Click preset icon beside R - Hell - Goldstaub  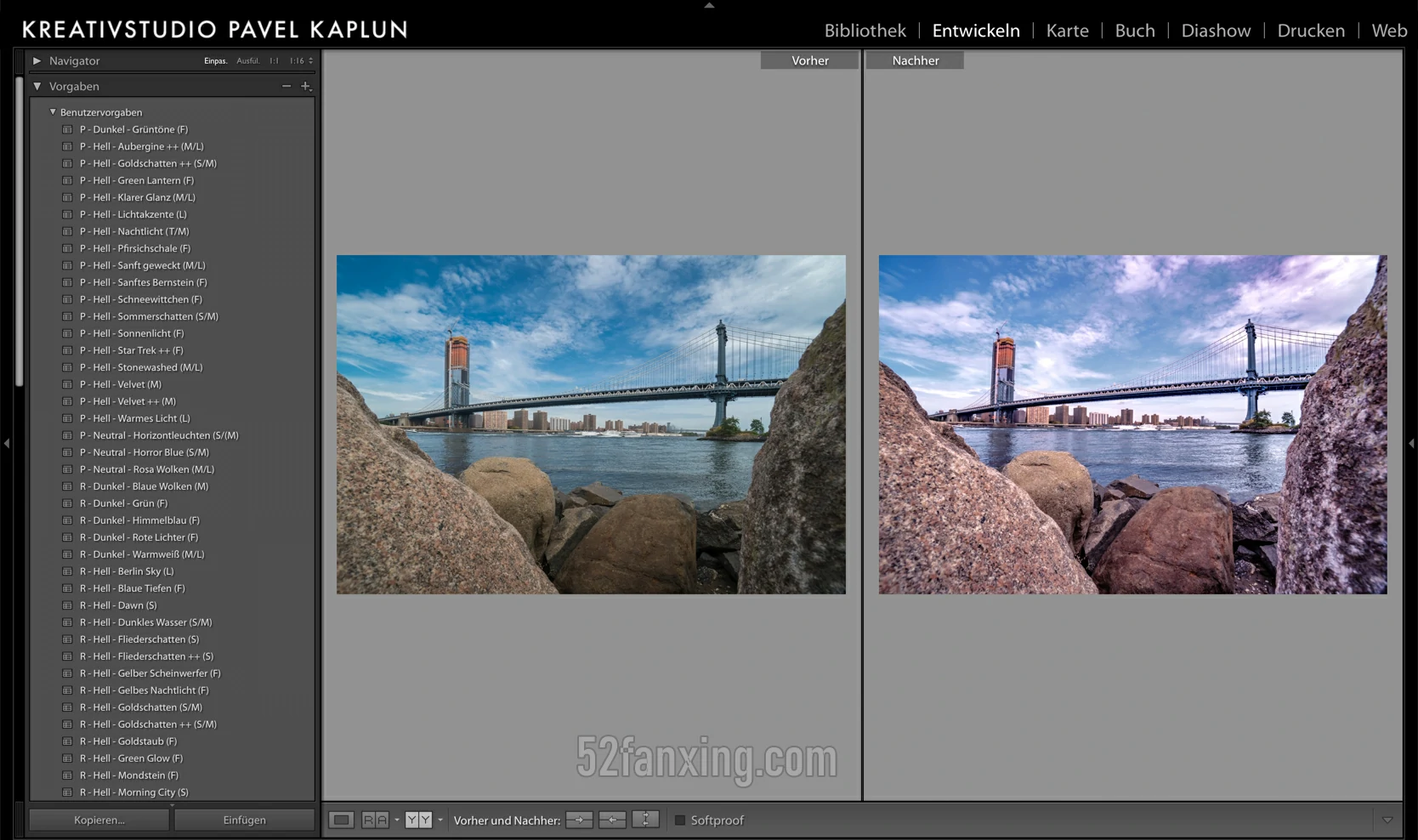click(x=67, y=741)
